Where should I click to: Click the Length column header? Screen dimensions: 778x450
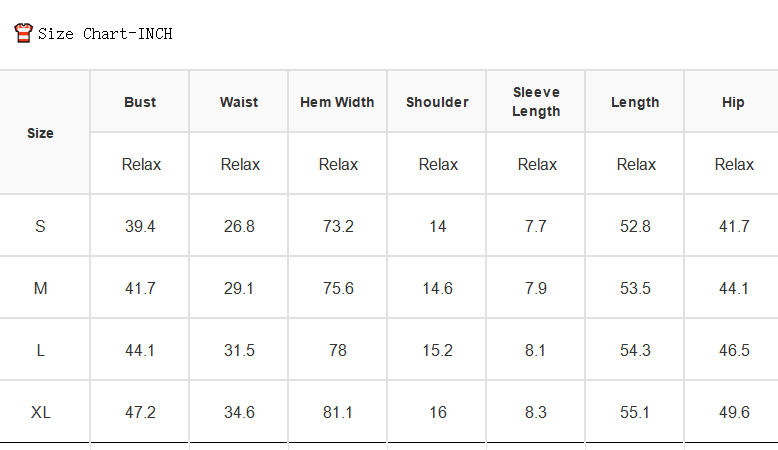point(635,102)
